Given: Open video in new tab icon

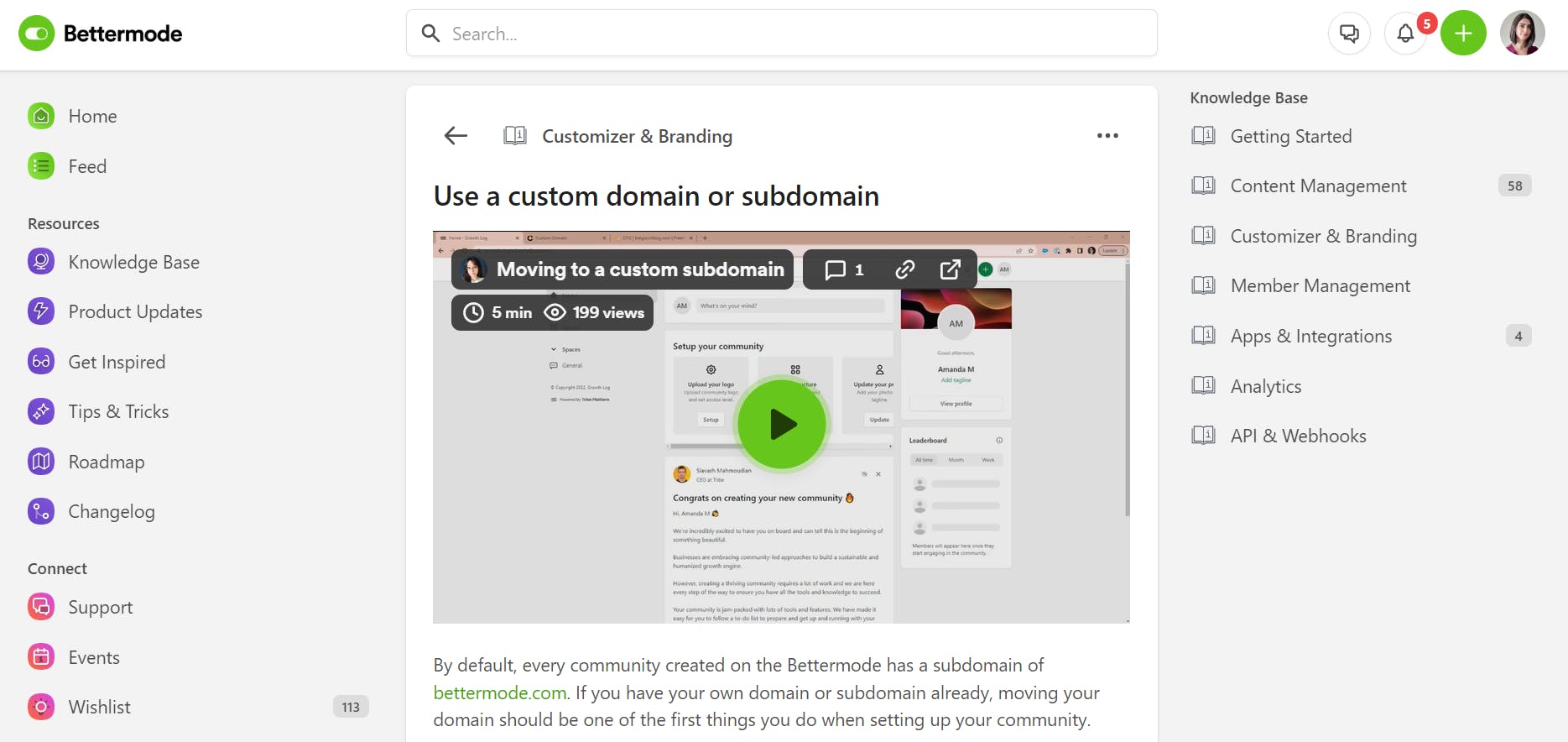Looking at the screenshot, I should tap(950, 269).
